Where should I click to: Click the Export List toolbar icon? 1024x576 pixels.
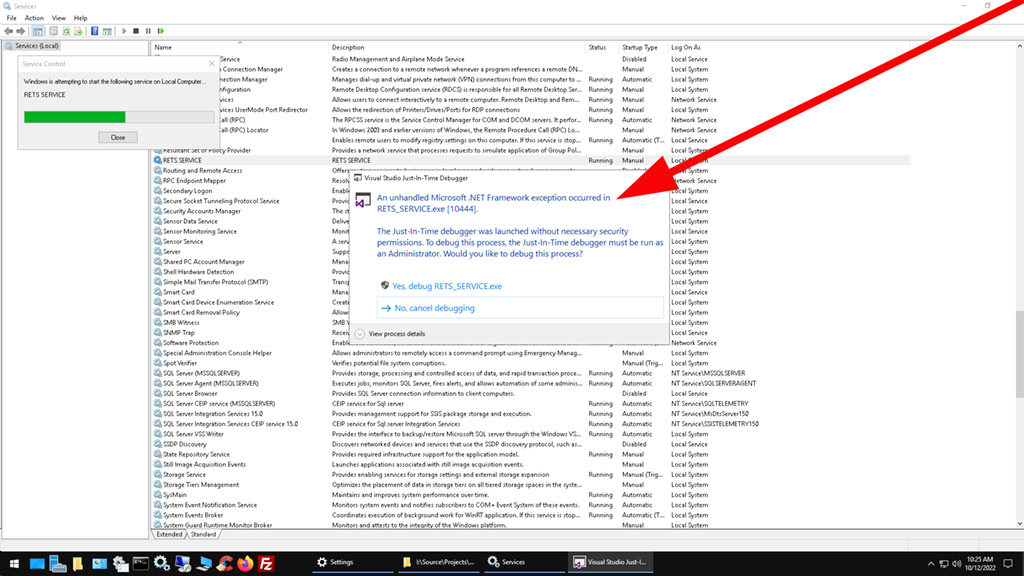[x=79, y=31]
